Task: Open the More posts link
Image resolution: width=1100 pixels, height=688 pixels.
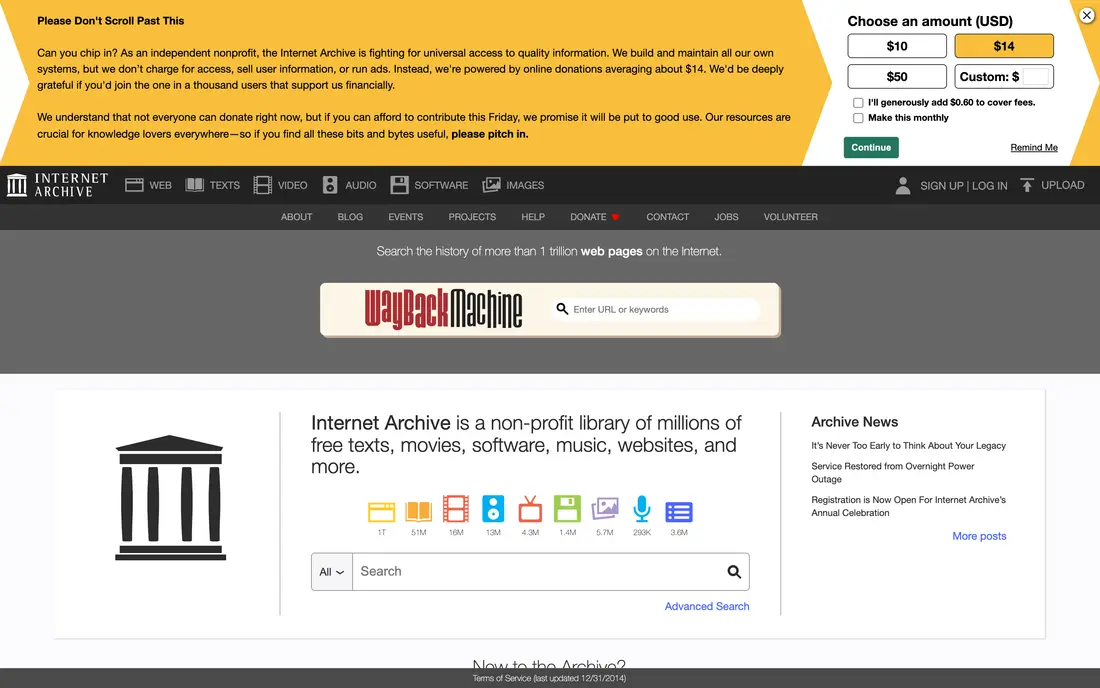Action: pyautogui.click(x=979, y=536)
